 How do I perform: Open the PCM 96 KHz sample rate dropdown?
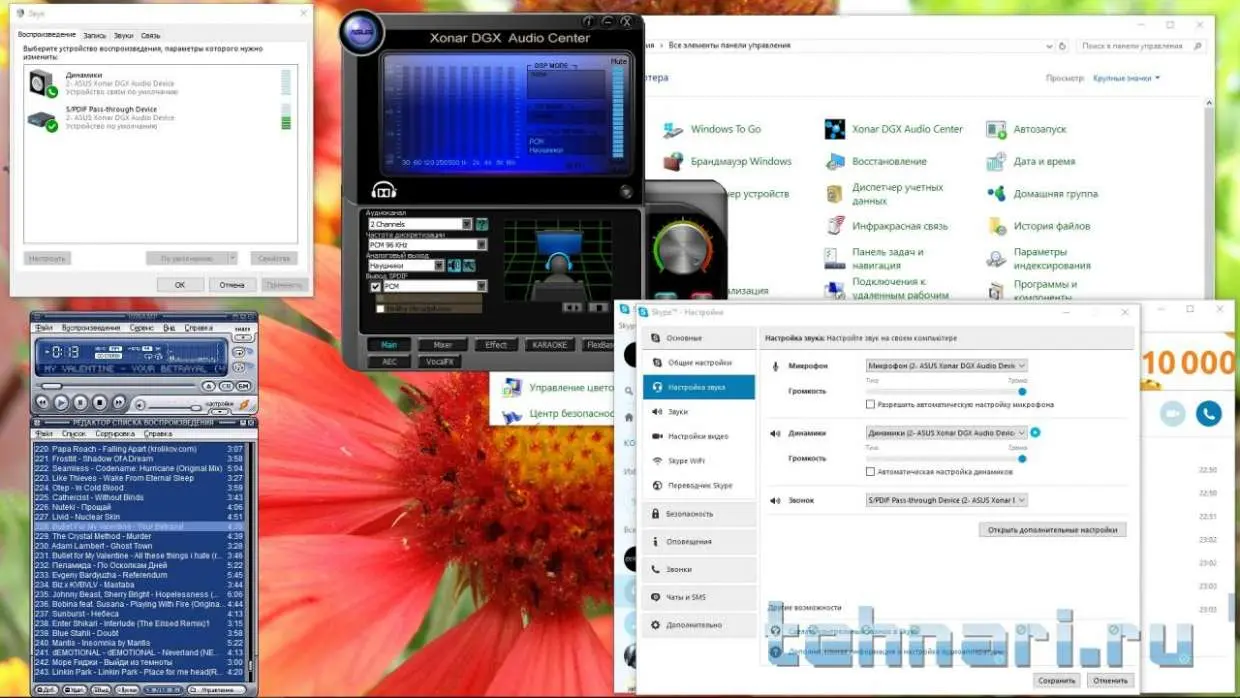pyautogui.click(x=427, y=244)
